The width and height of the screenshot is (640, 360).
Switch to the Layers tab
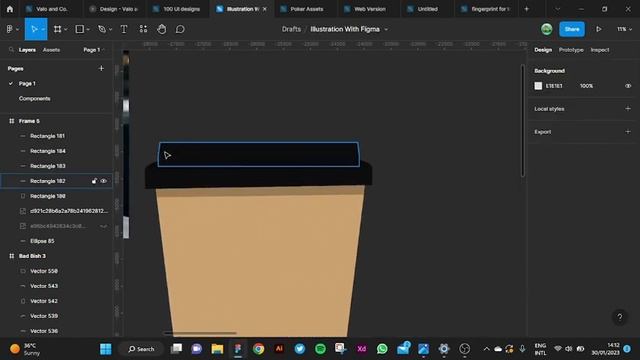point(27,50)
